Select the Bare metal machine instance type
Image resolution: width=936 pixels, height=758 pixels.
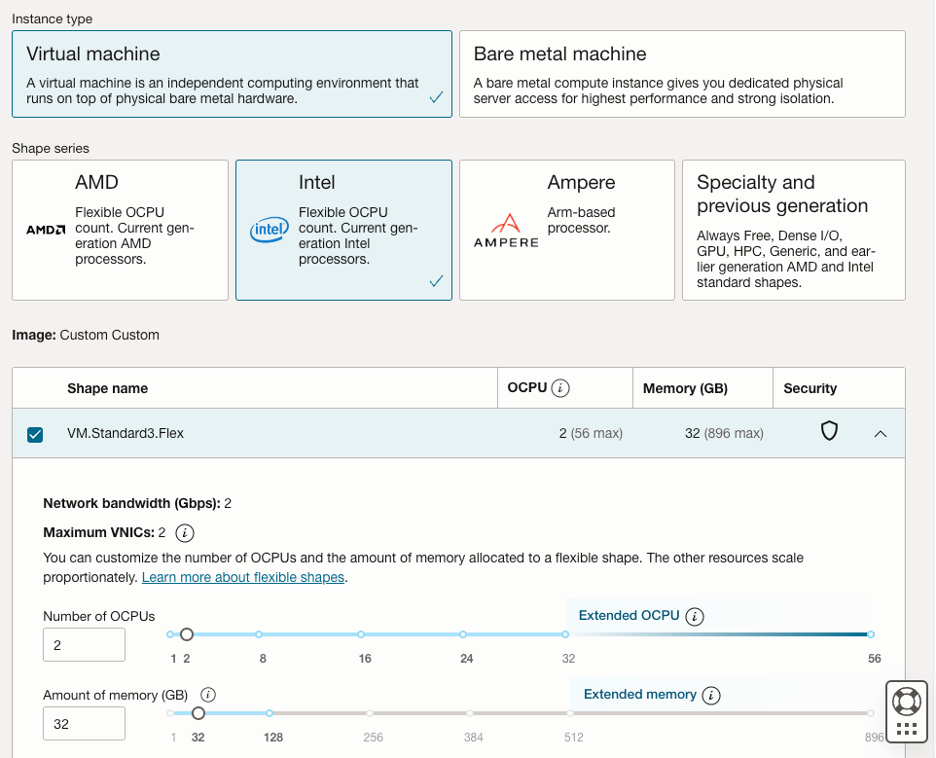pyautogui.click(x=682, y=73)
